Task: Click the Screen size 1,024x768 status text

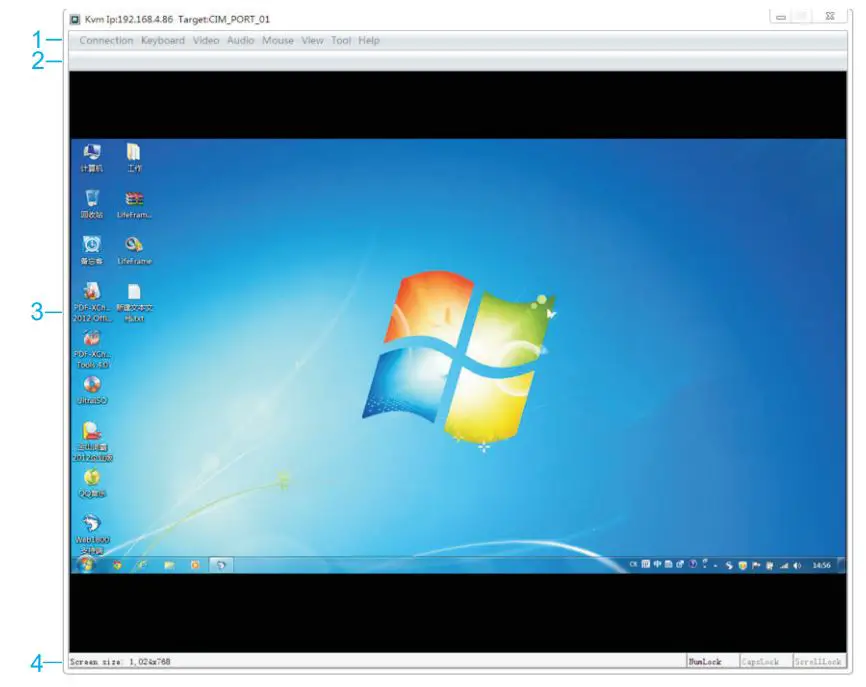Action: [x=120, y=662]
